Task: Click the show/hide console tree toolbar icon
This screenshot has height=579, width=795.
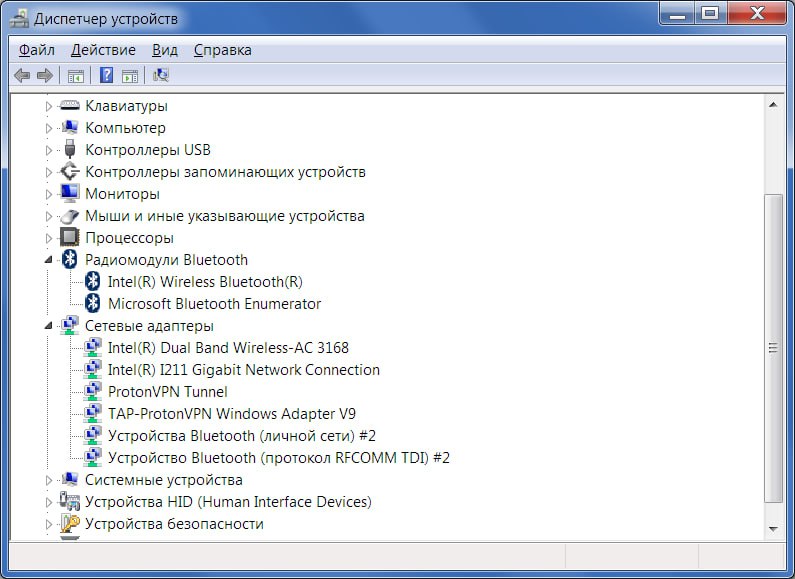Action: click(76, 76)
